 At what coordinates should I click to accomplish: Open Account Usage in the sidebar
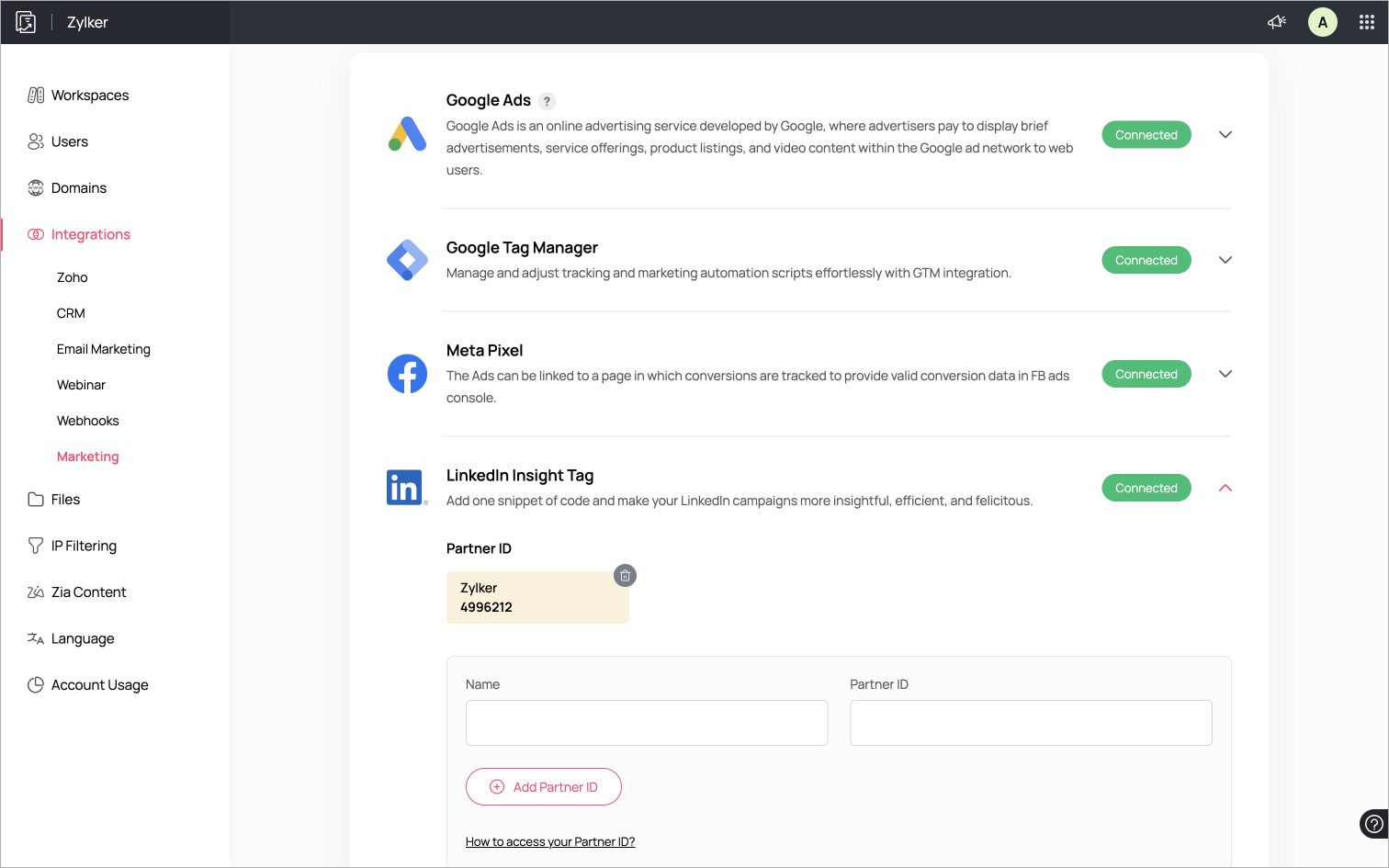click(x=99, y=685)
